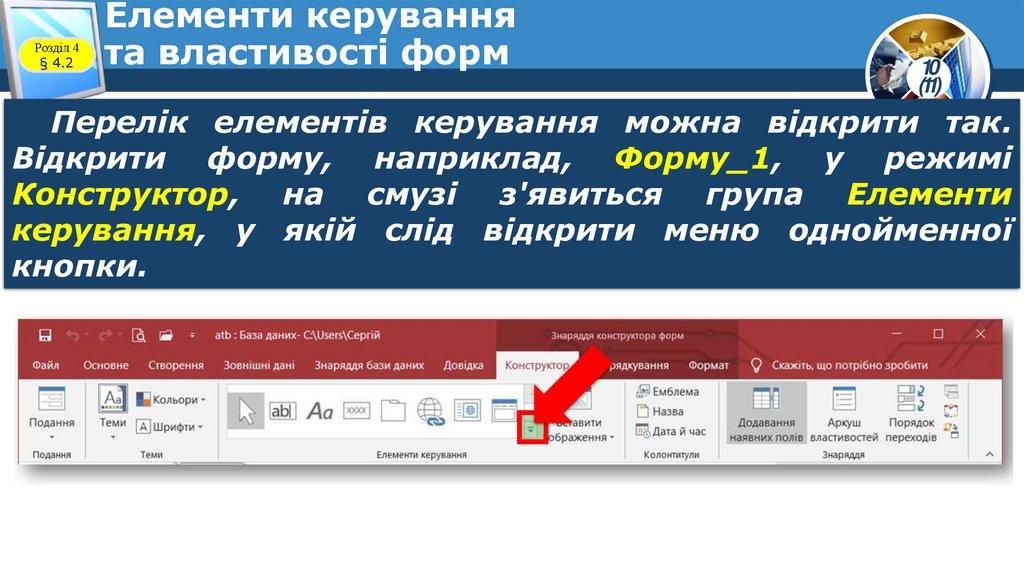
Task: Click the 'Елементи керування' group label
Action: pyautogui.click(x=421, y=454)
